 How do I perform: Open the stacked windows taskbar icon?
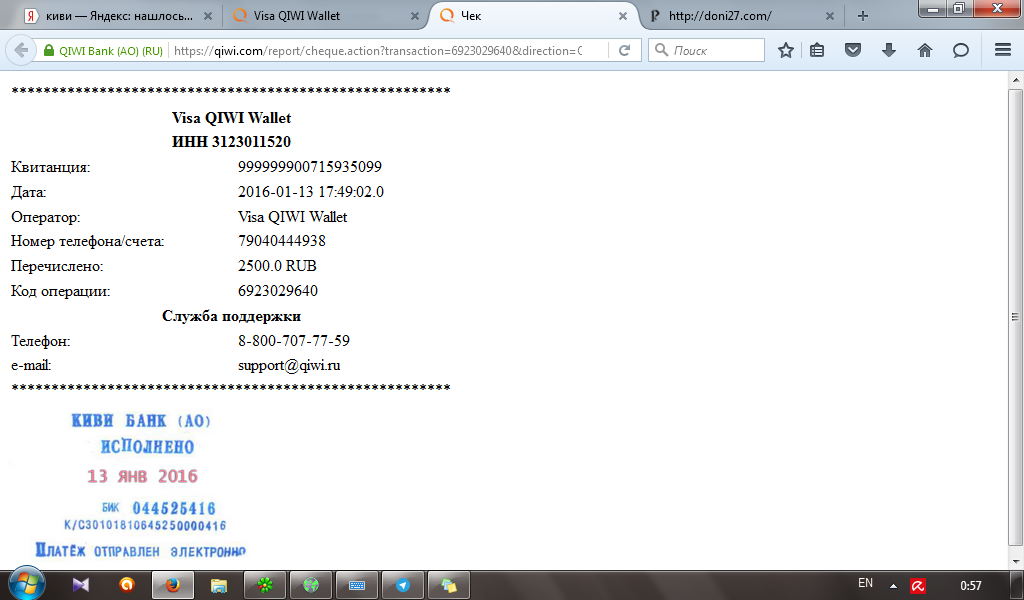(x=449, y=585)
